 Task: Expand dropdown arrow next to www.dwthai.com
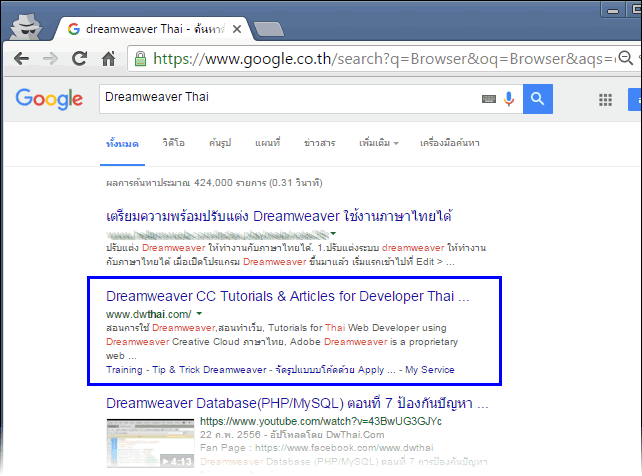(x=199, y=314)
